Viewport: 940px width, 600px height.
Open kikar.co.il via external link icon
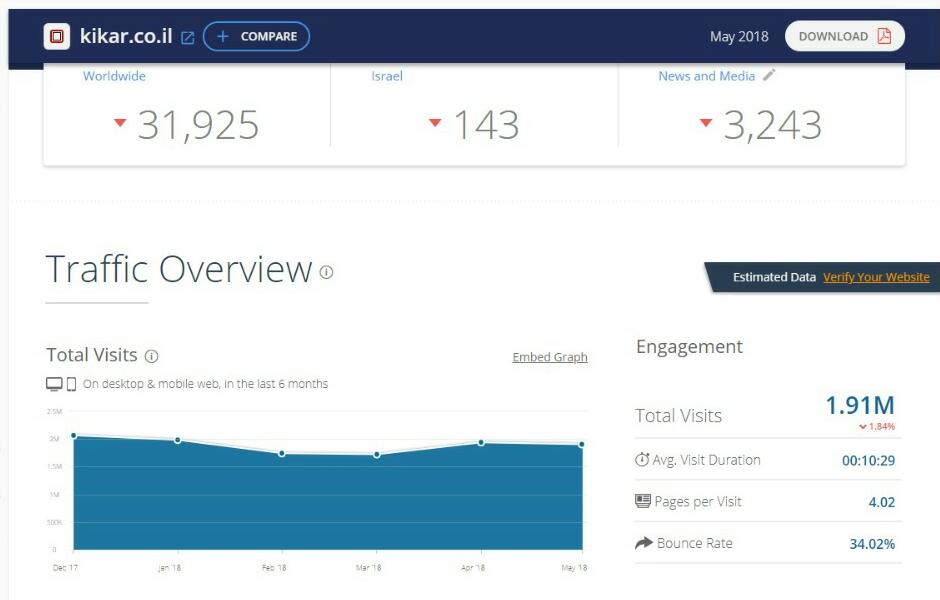[187, 38]
